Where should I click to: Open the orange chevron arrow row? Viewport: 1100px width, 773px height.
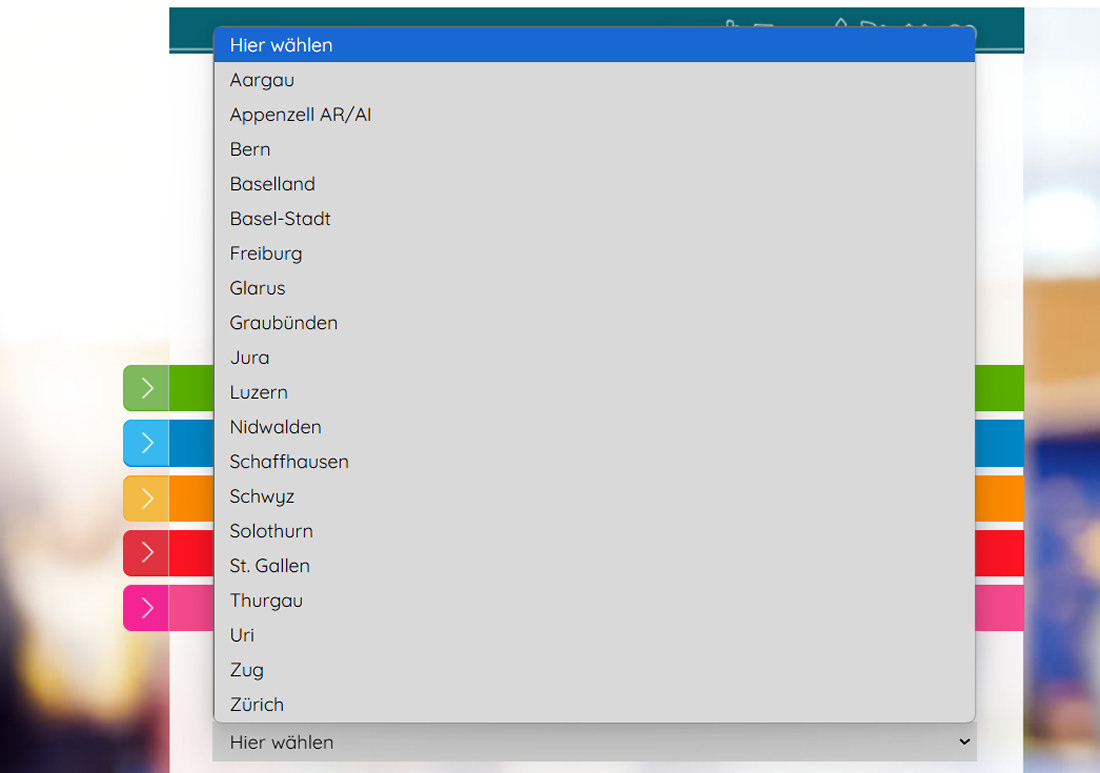[x=147, y=498]
